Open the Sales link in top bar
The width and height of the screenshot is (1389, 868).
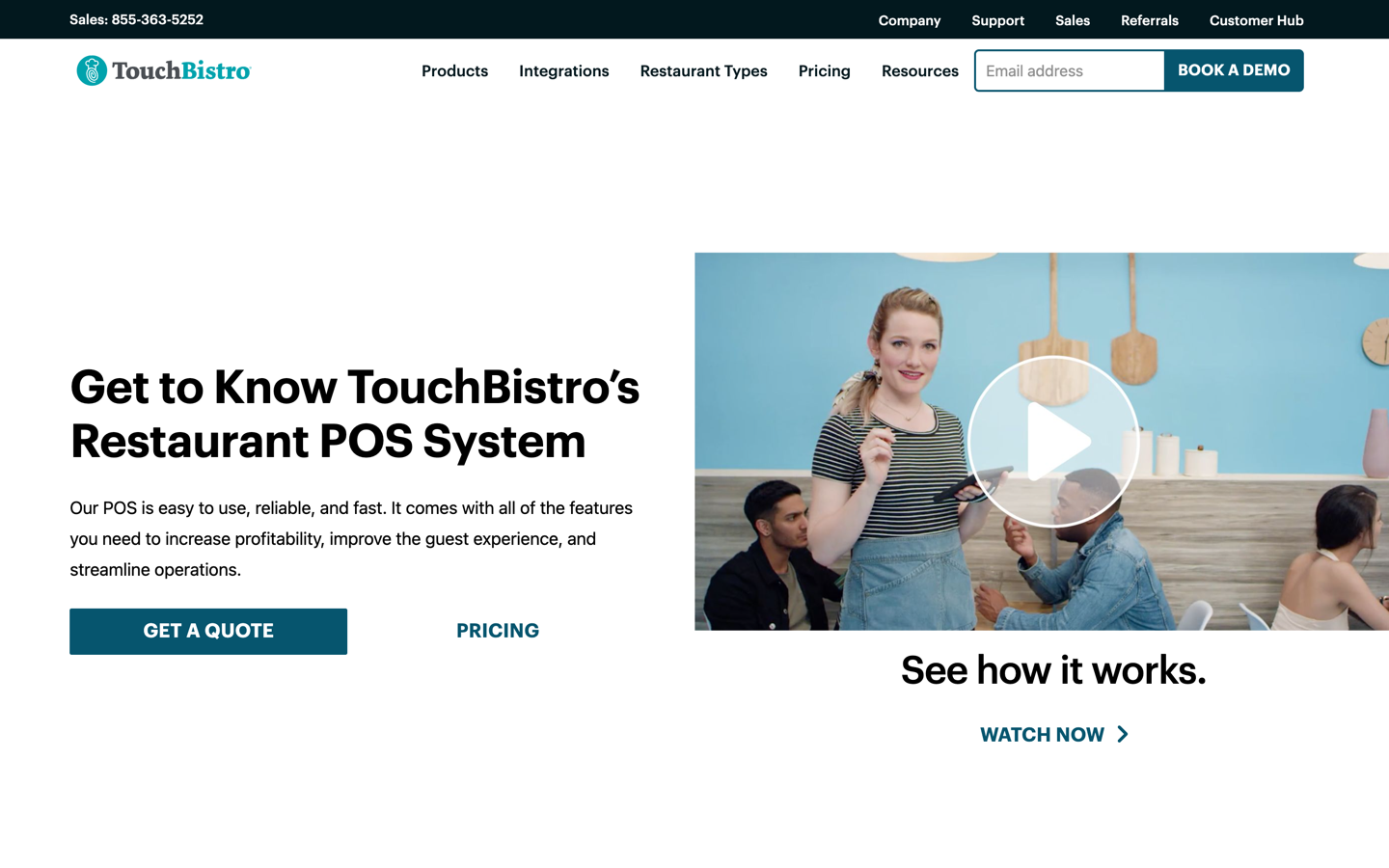click(x=1073, y=20)
